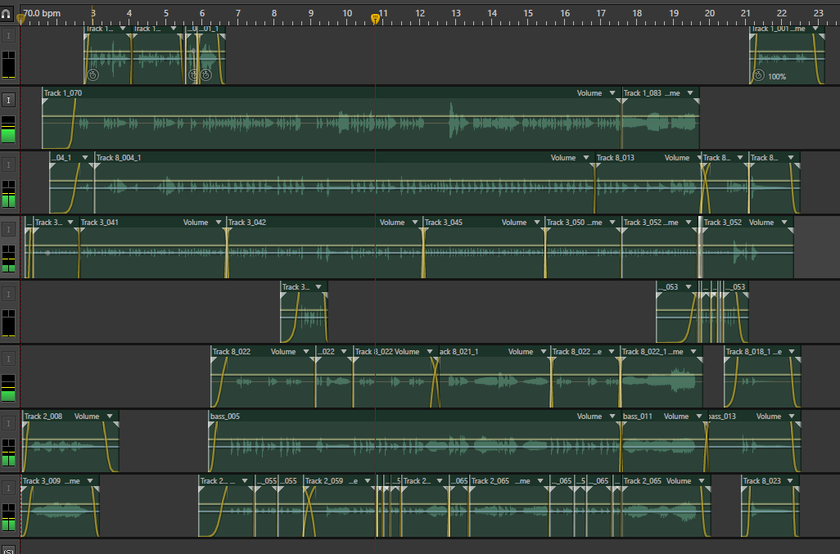Image resolution: width=840 pixels, height=554 pixels.
Task: Toggle the I monitor button on the 053 clips row
Action: point(8,294)
